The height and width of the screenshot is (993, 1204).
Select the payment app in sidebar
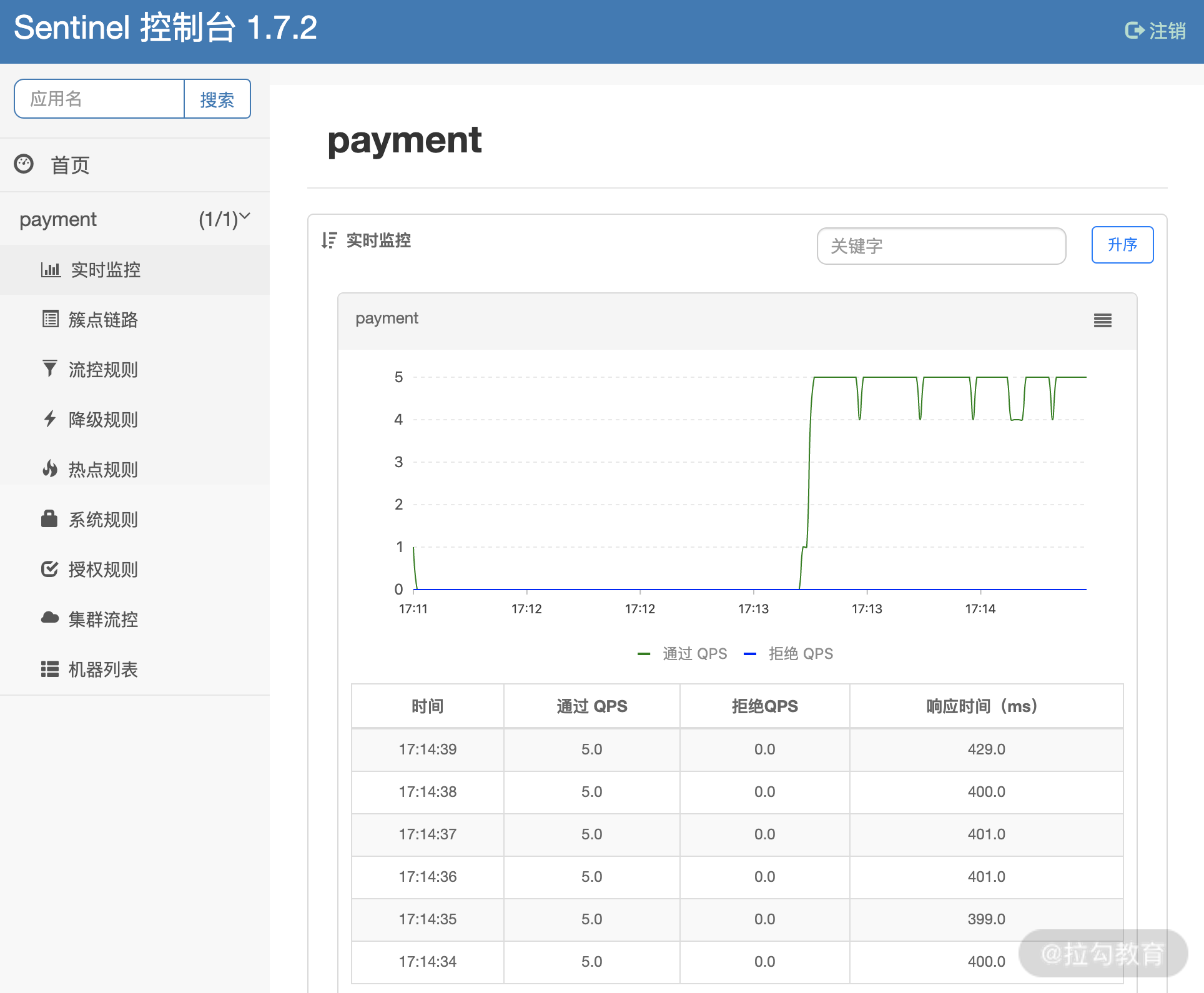pyautogui.click(x=135, y=219)
